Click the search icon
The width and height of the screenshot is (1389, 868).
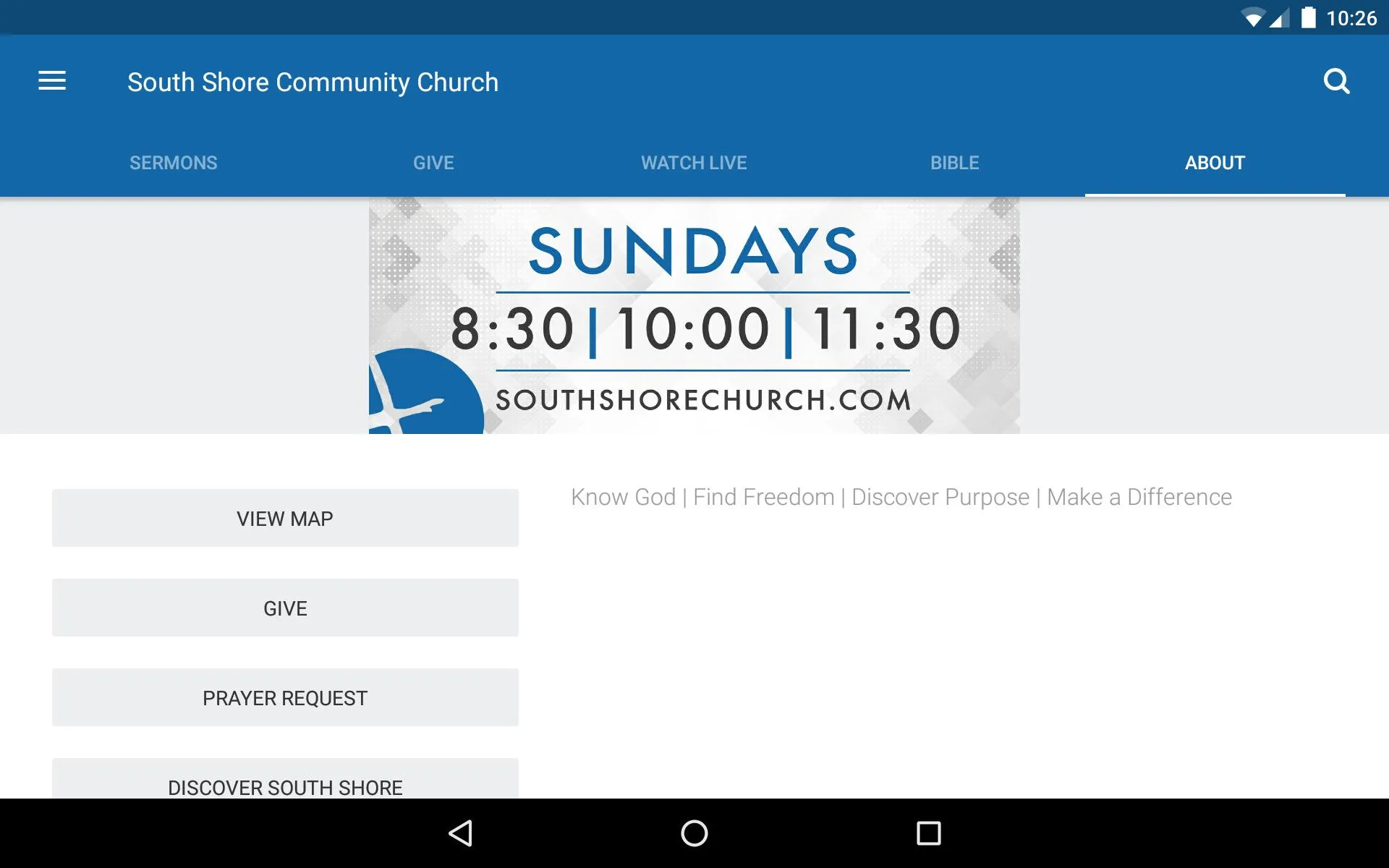tap(1337, 81)
